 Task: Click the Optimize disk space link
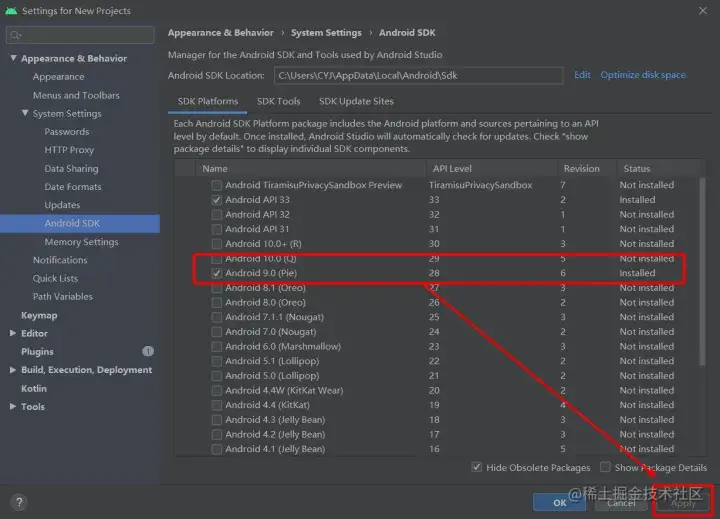(643, 75)
